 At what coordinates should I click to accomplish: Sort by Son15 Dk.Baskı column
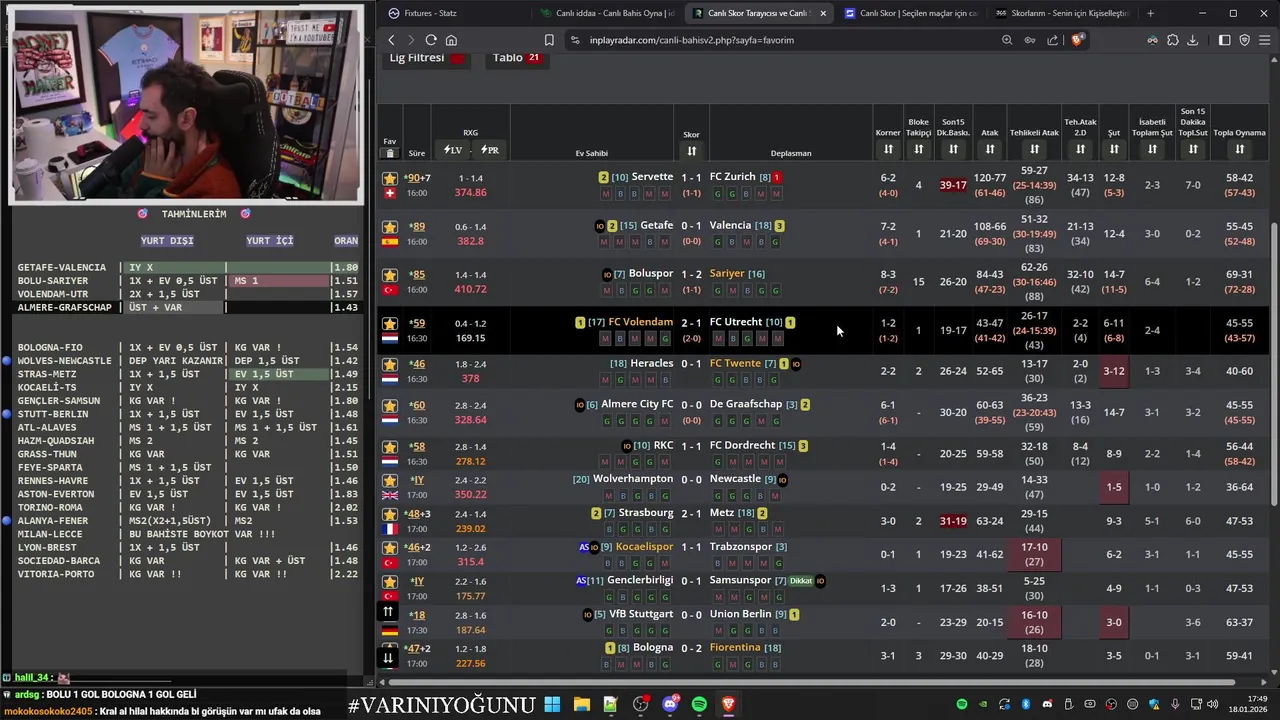(x=953, y=150)
